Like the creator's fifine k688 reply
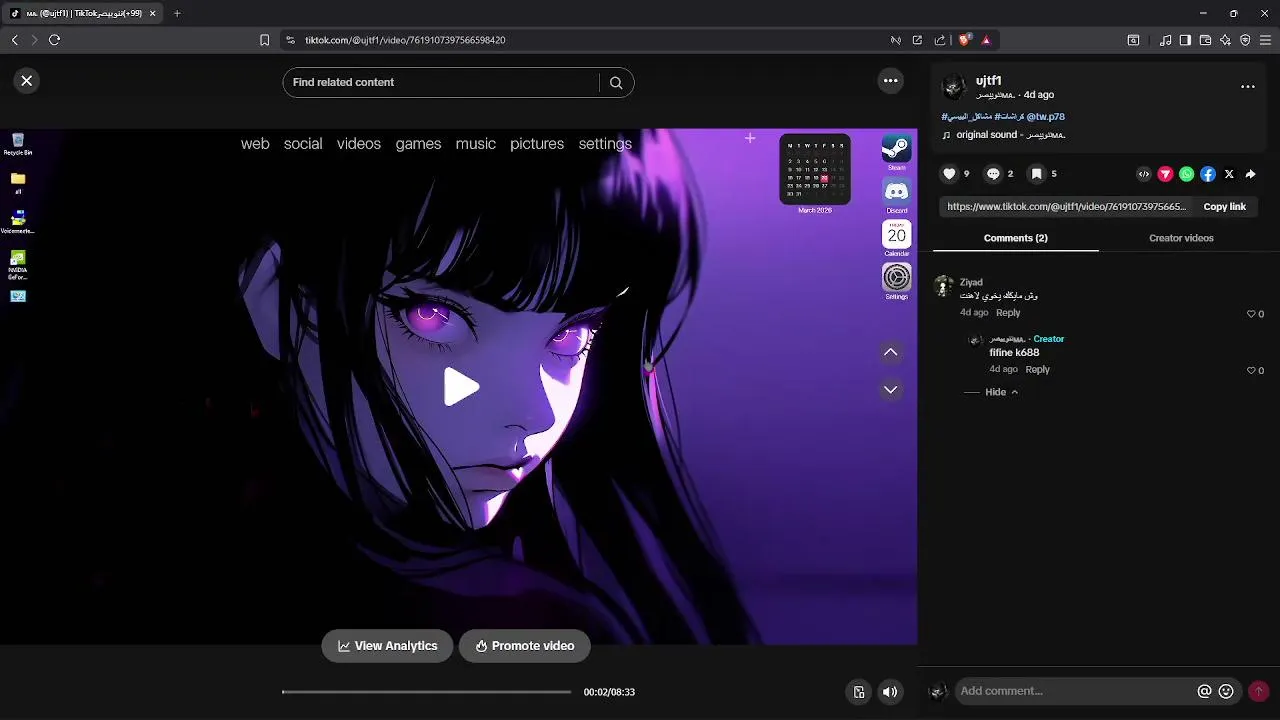Screen dimensions: 1280x720 (1250, 370)
